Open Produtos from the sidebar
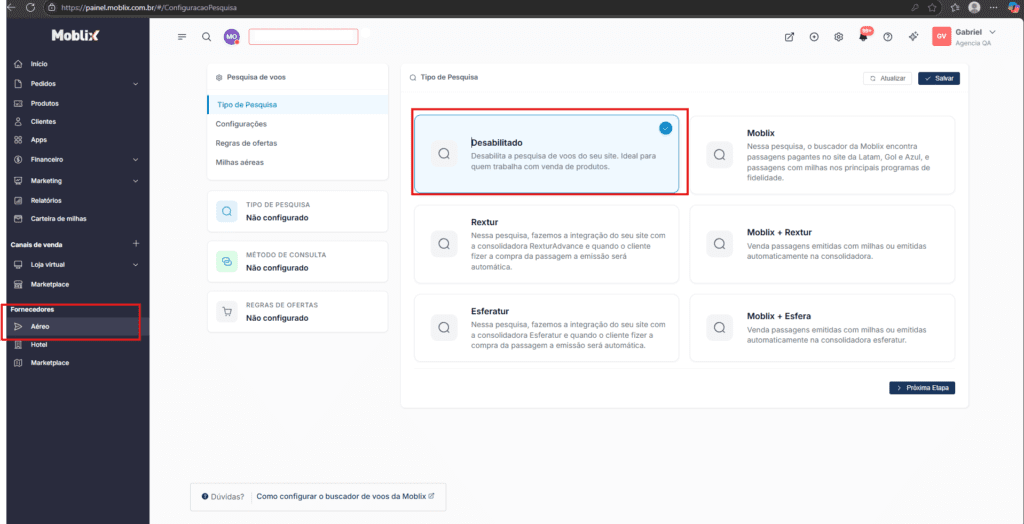 (44, 103)
